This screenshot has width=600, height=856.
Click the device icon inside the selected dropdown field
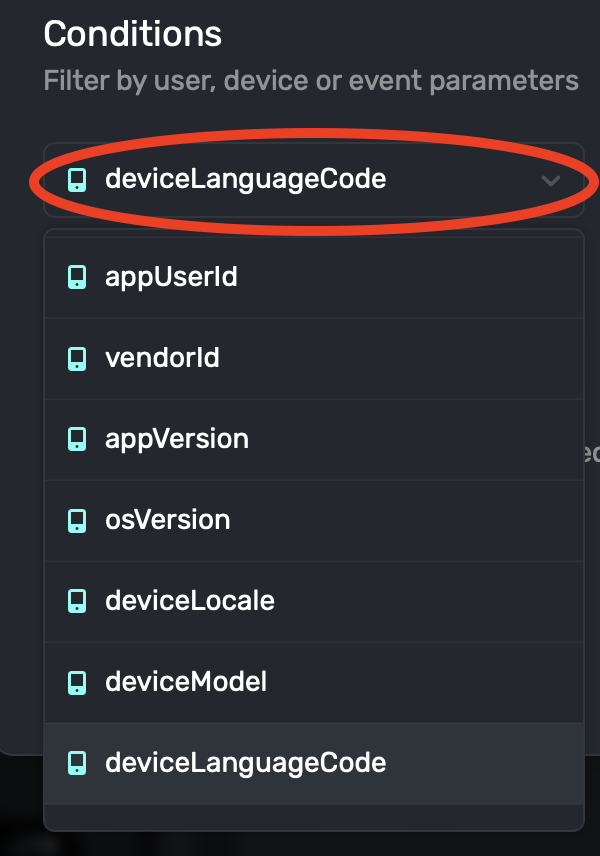point(76,180)
